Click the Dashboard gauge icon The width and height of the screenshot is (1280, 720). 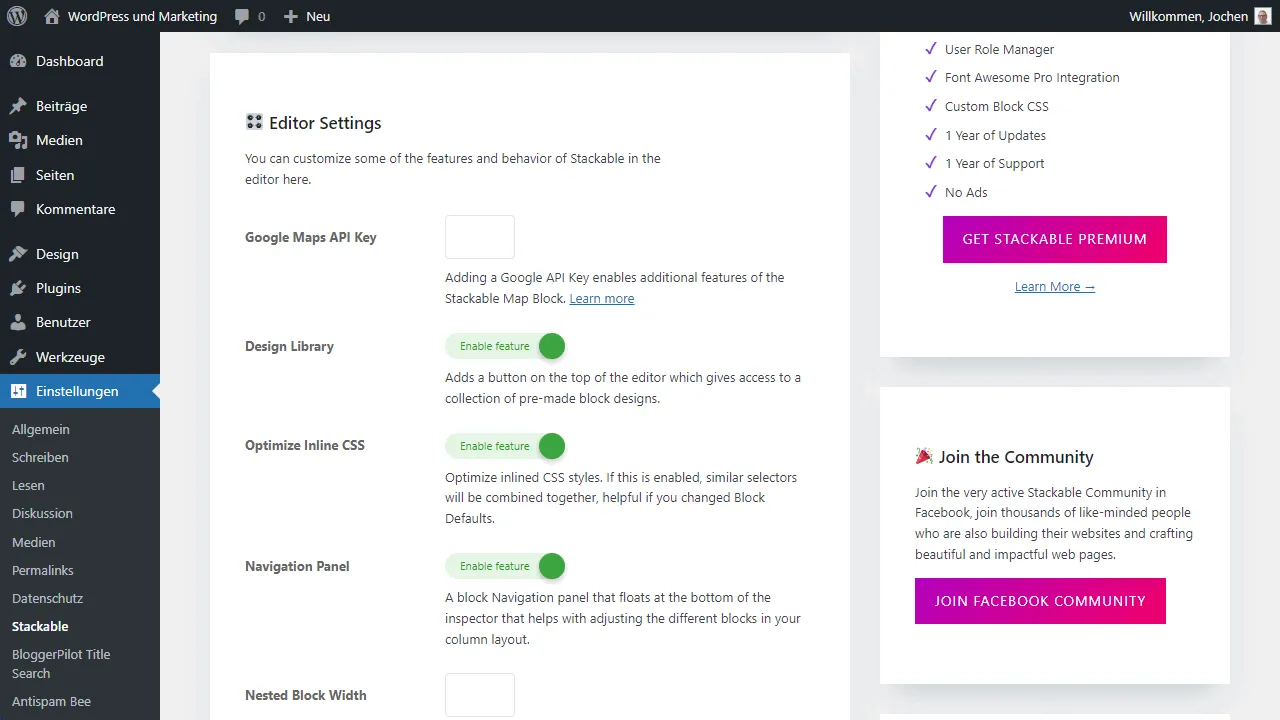point(18,61)
